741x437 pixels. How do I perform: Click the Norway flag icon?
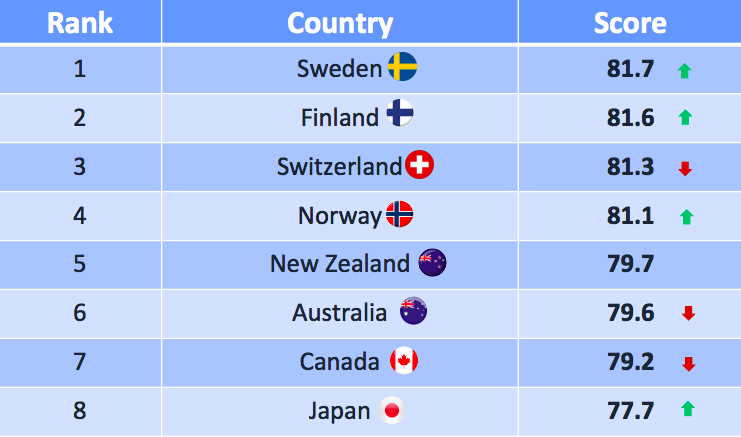(x=399, y=214)
